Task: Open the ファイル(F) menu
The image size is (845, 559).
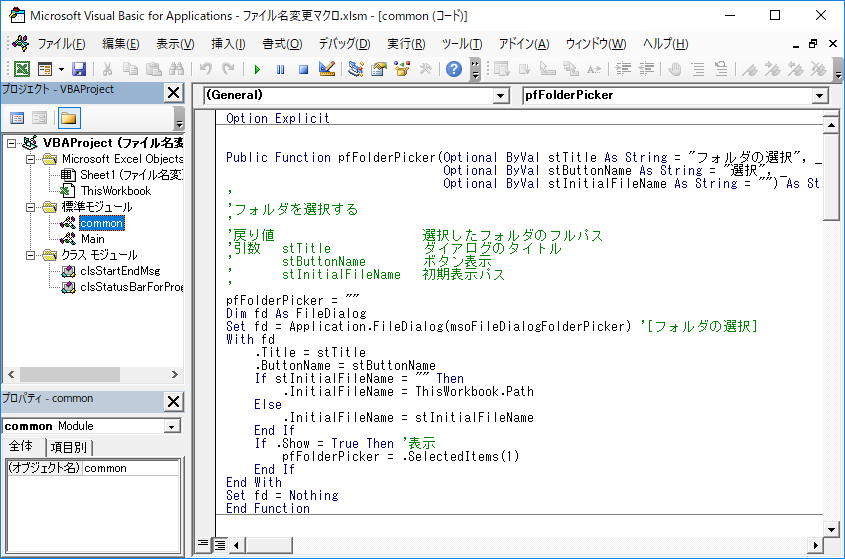Action: tap(61, 44)
